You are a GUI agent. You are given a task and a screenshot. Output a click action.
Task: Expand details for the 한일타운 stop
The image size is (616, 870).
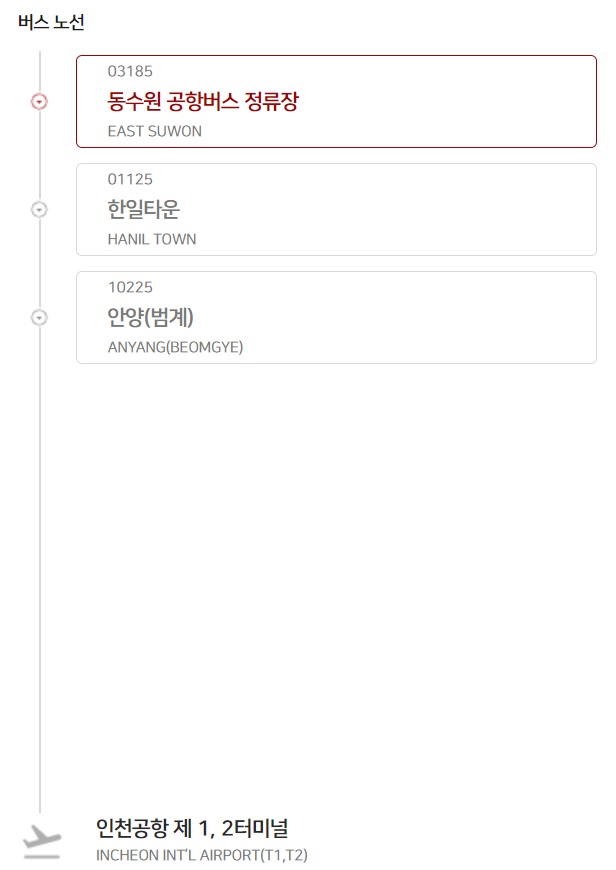click(335, 209)
